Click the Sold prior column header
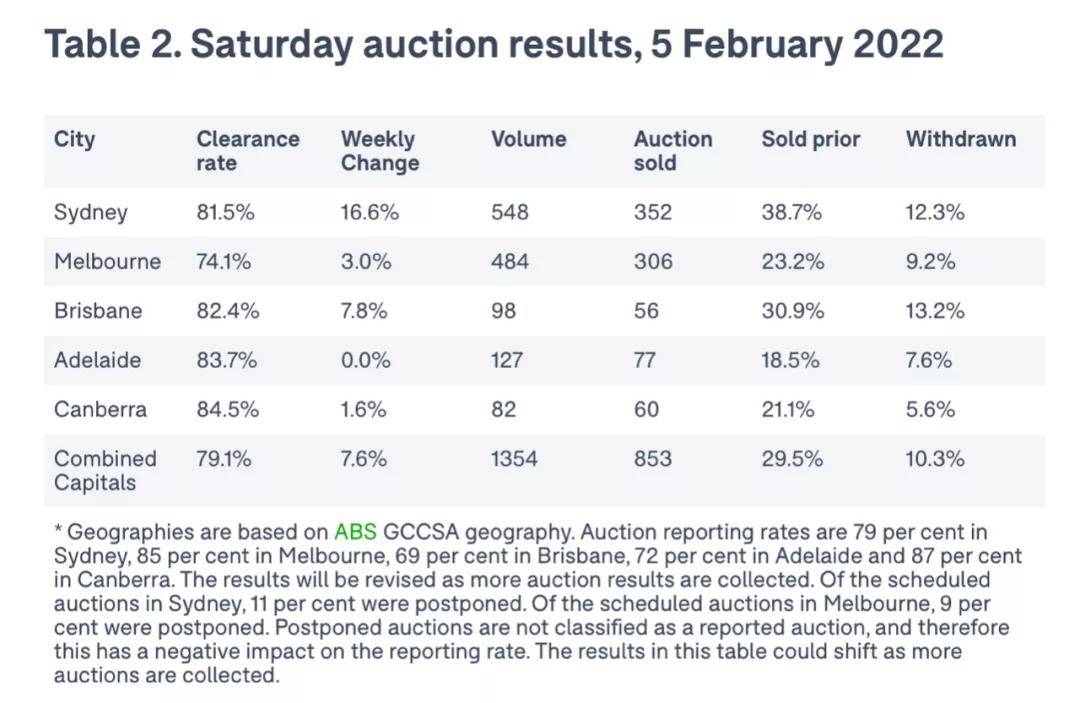 point(810,139)
